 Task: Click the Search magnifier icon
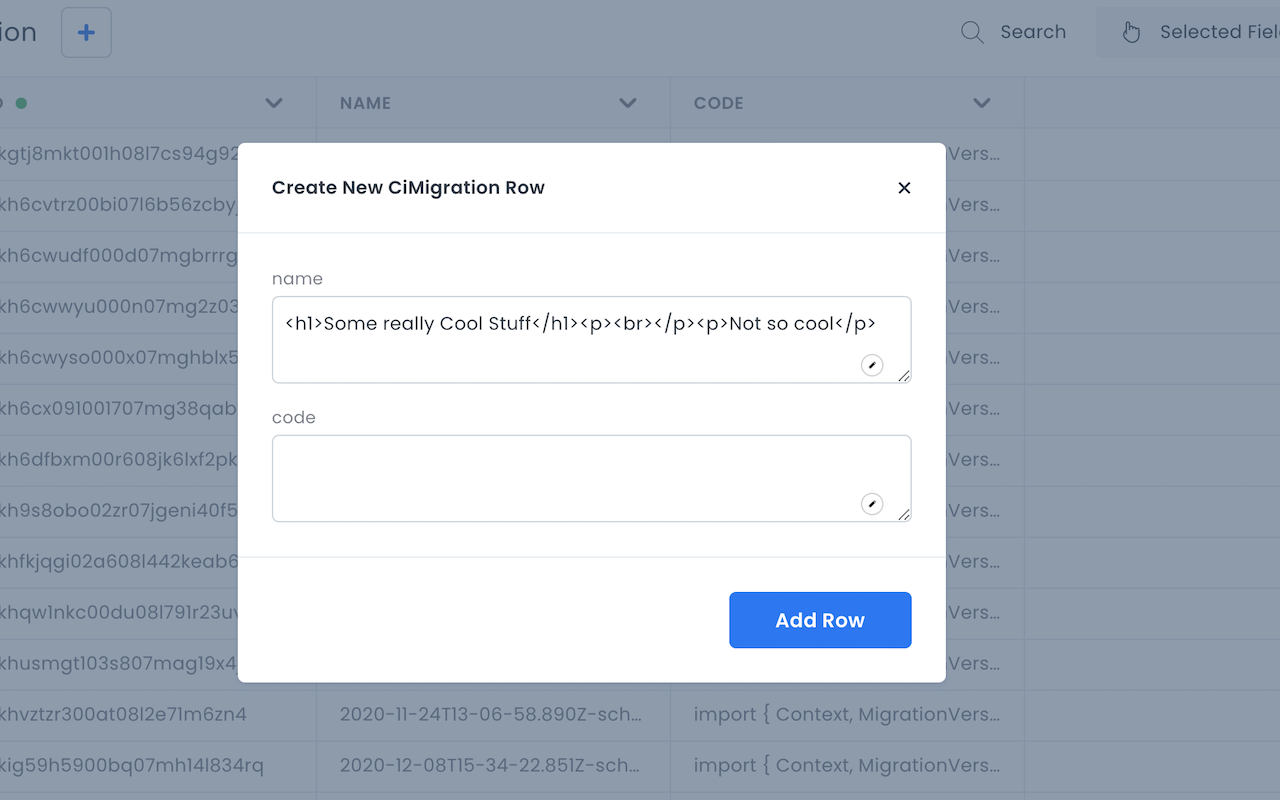click(x=972, y=32)
